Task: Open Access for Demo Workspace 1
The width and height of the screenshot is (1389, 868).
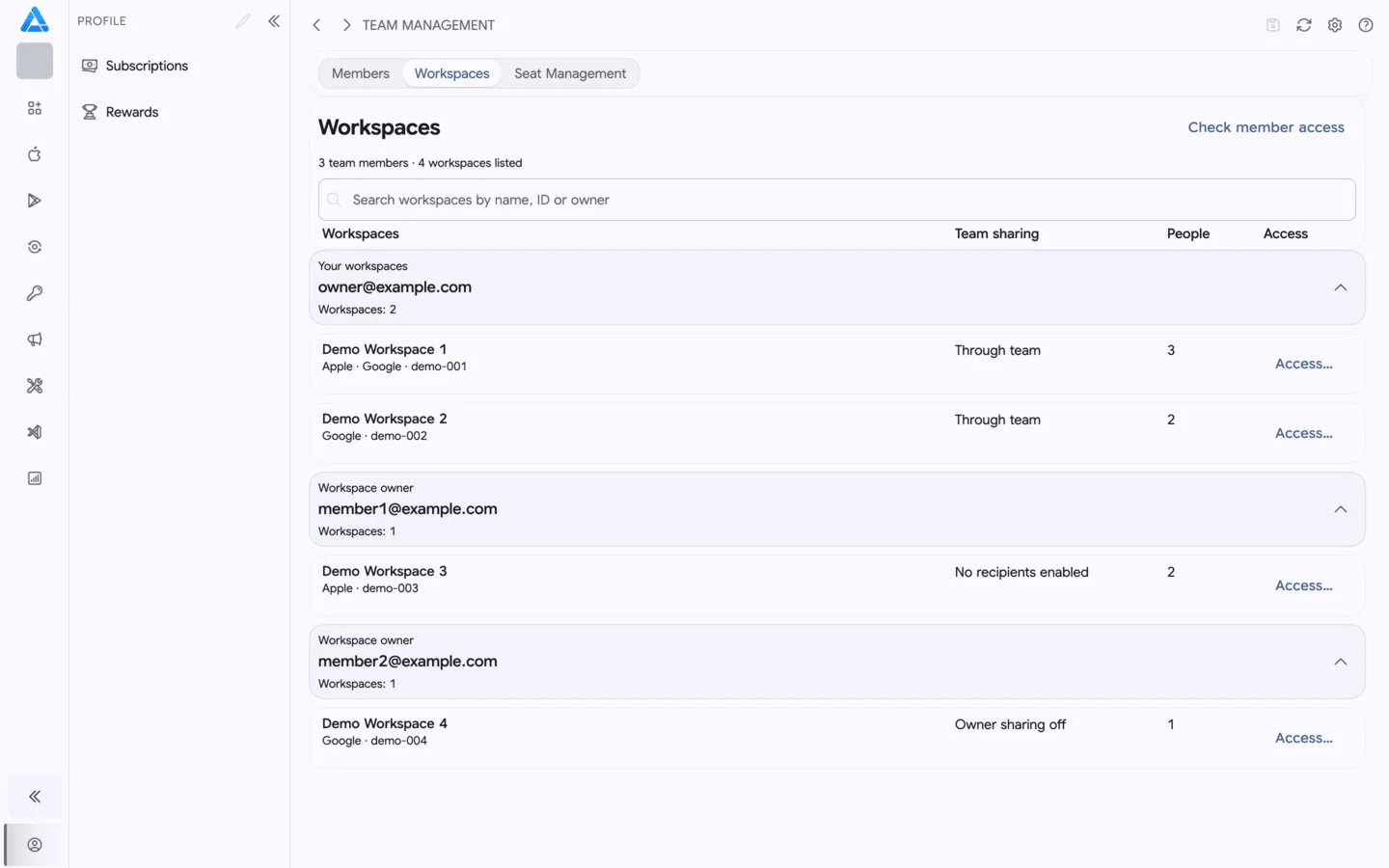Action: (x=1304, y=364)
